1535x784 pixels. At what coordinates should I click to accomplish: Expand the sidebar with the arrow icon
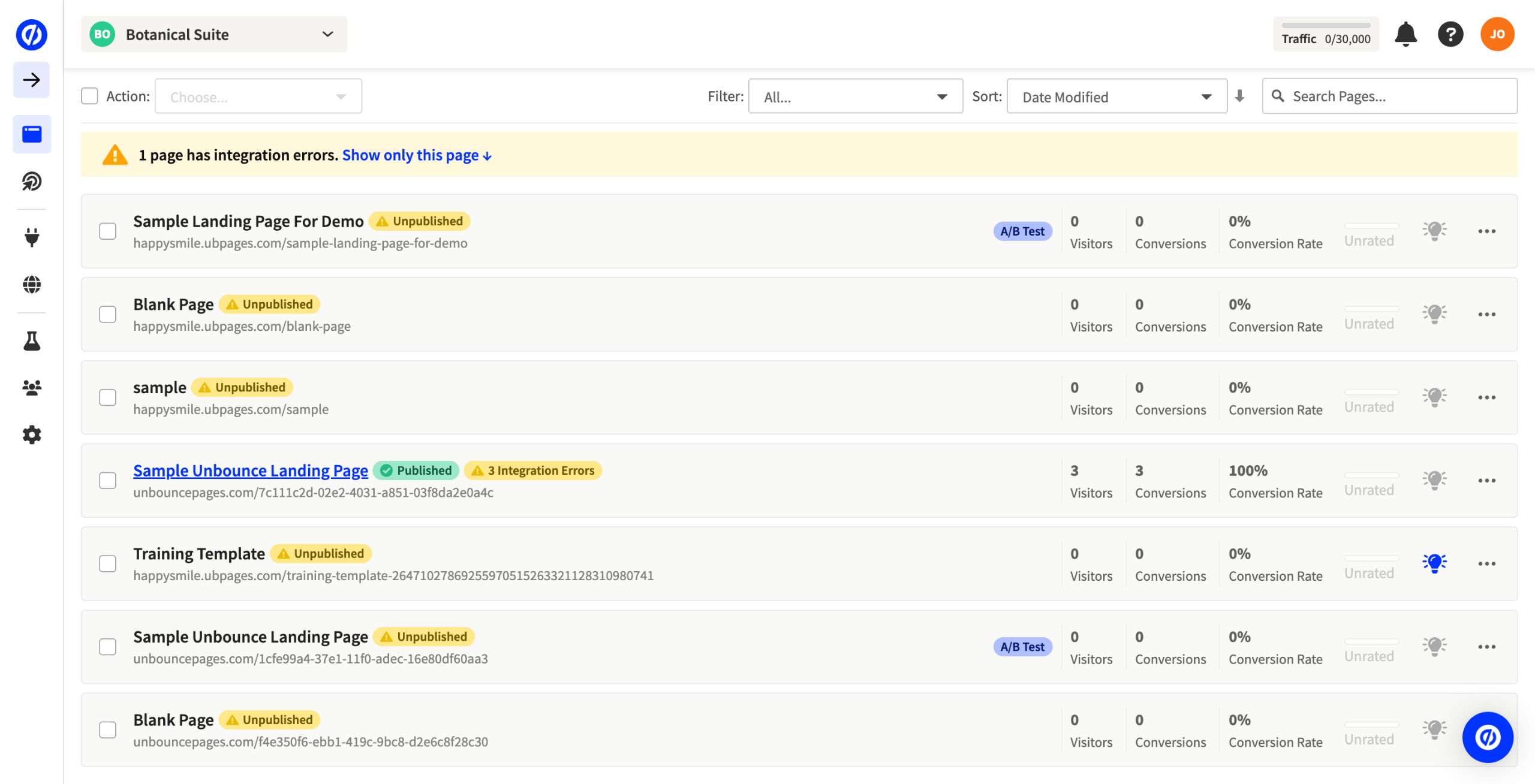[31, 80]
